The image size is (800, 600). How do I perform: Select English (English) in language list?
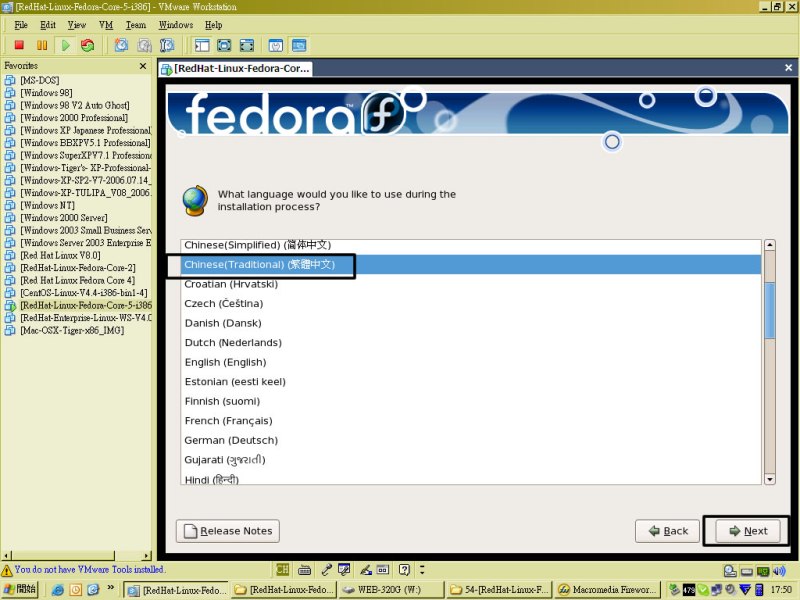click(471, 362)
